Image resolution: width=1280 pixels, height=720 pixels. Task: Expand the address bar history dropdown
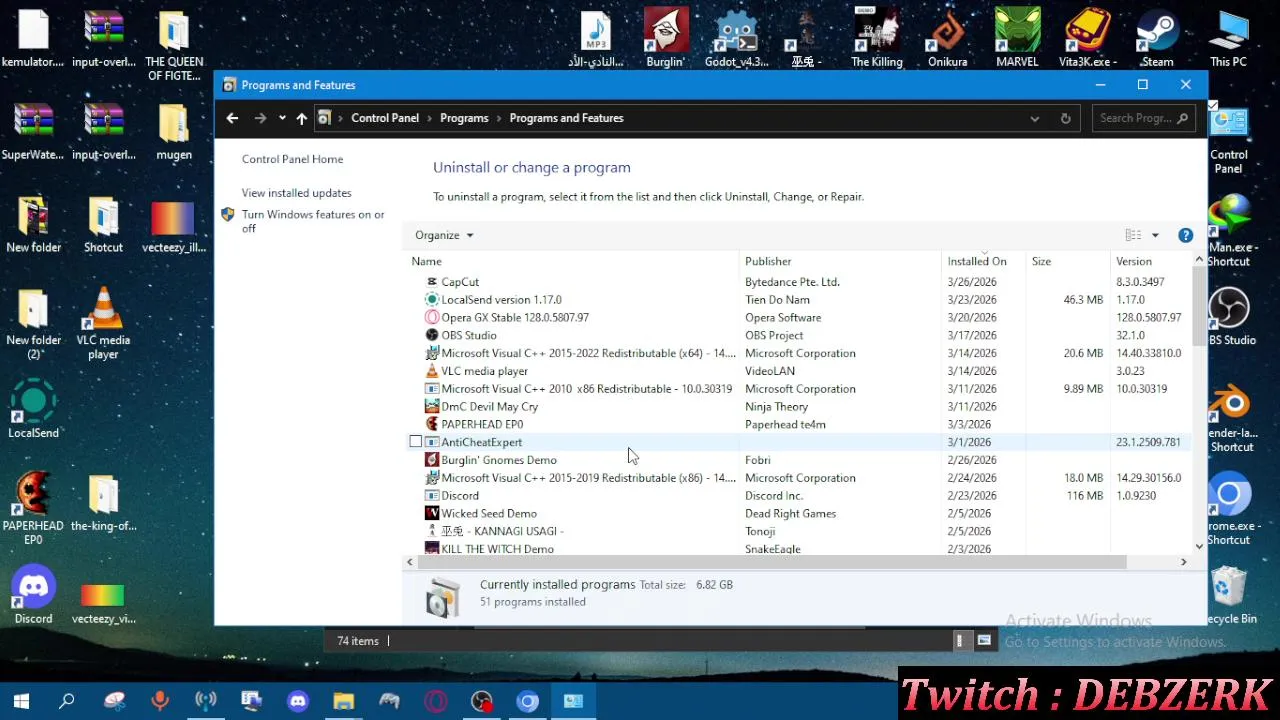pyautogui.click(x=1034, y=118)
